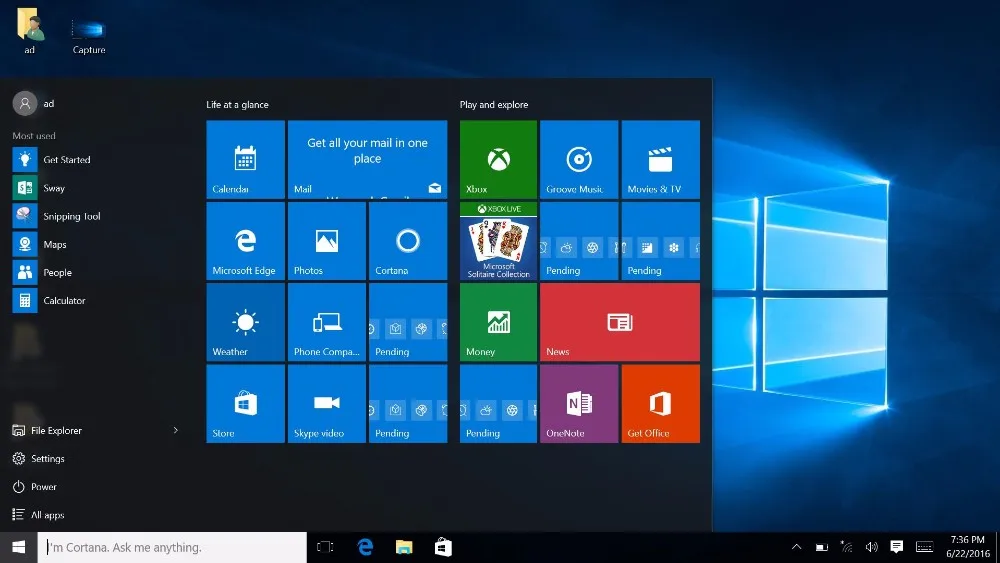Launch Snipping Tool from Most used
The width and height of the screenshot is (1000, 563).
pos(96,216)
